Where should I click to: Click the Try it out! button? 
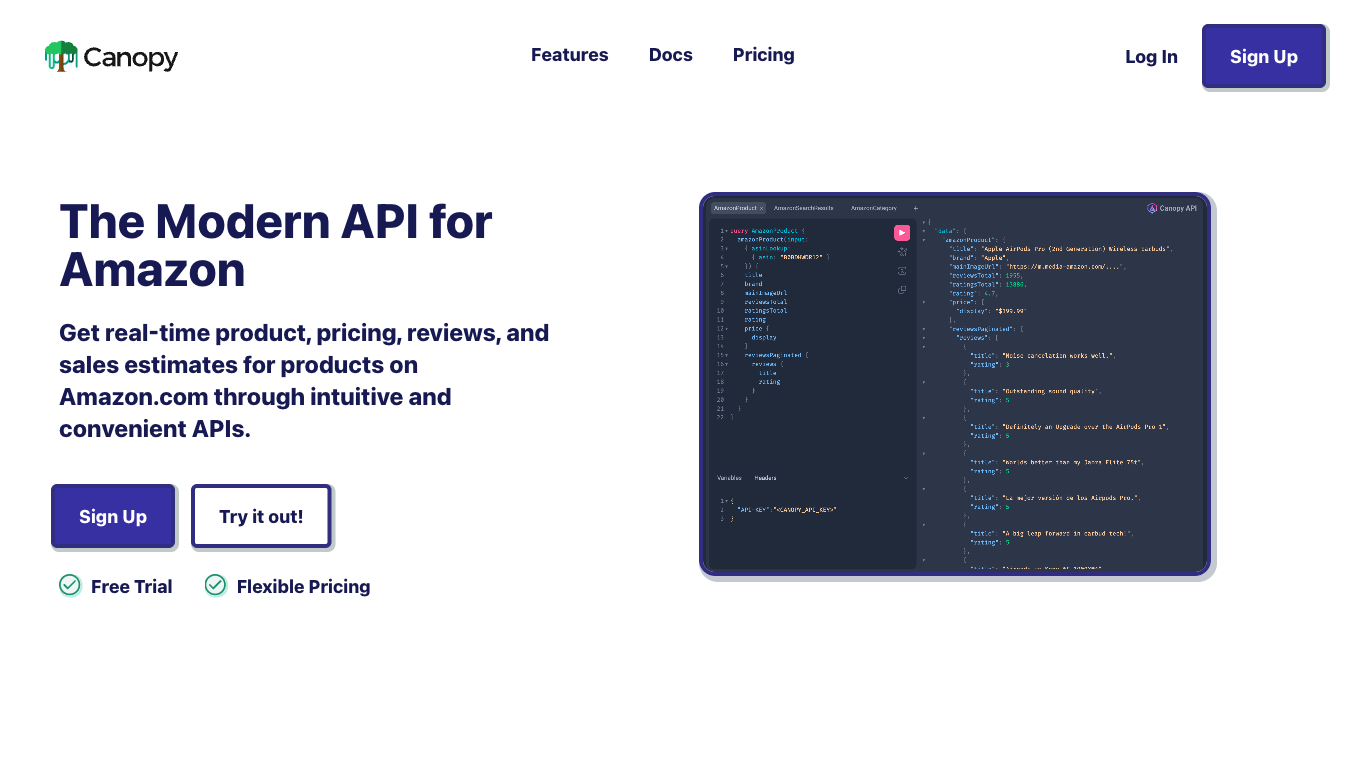[x=261, y=516]
